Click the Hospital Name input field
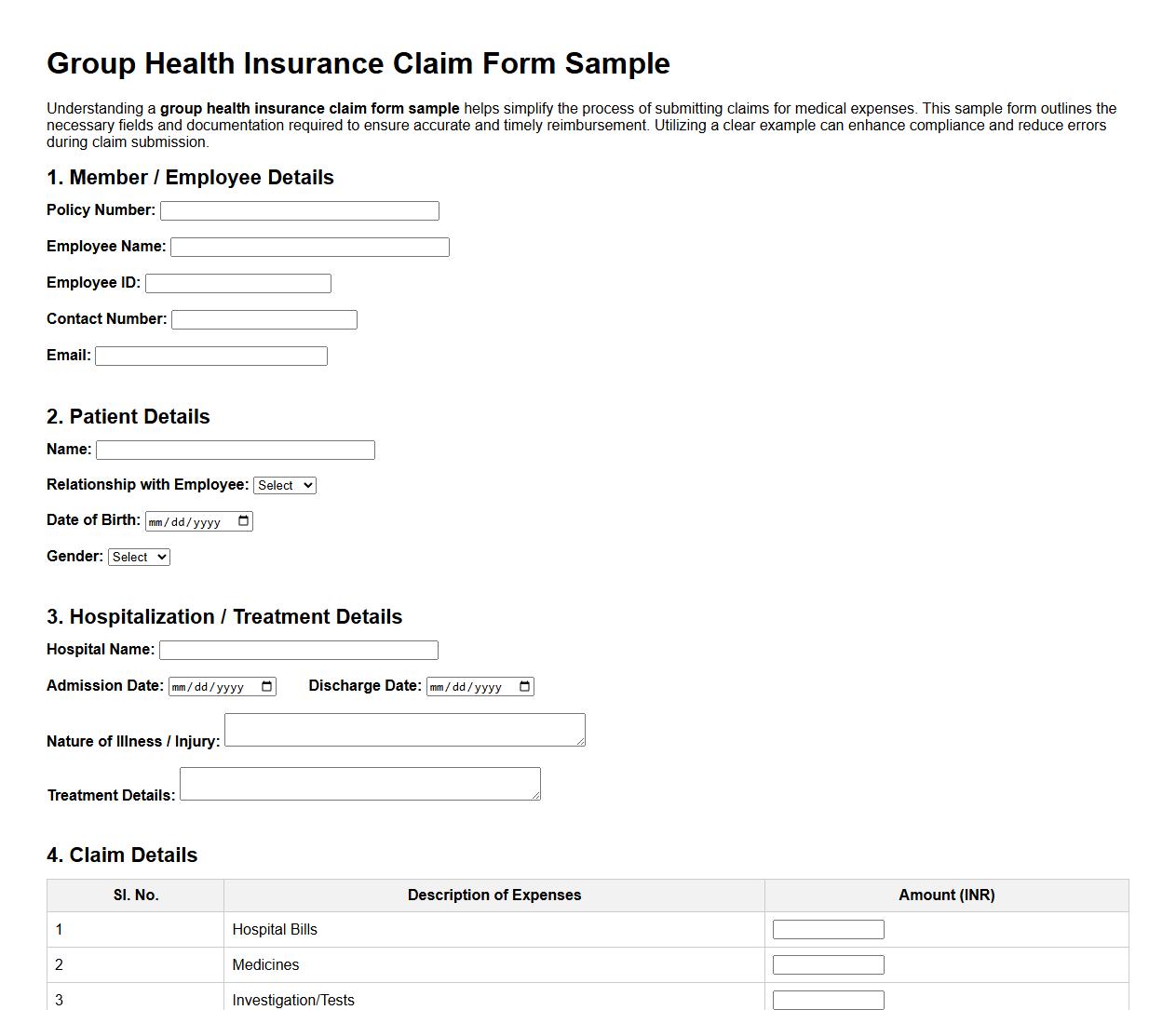1176x1010 pixels. 299,650
